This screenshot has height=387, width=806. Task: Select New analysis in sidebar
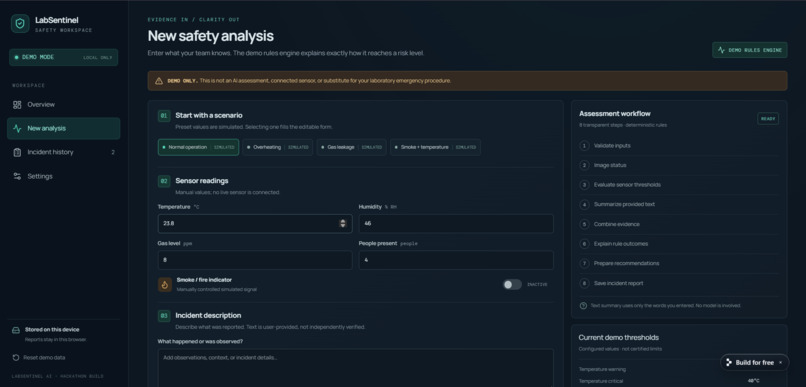[64, 128]
